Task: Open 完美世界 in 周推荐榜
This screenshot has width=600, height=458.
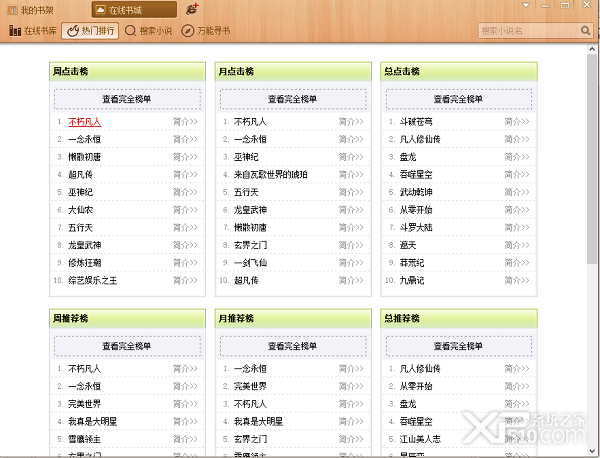Action: (x=85, y=404)
